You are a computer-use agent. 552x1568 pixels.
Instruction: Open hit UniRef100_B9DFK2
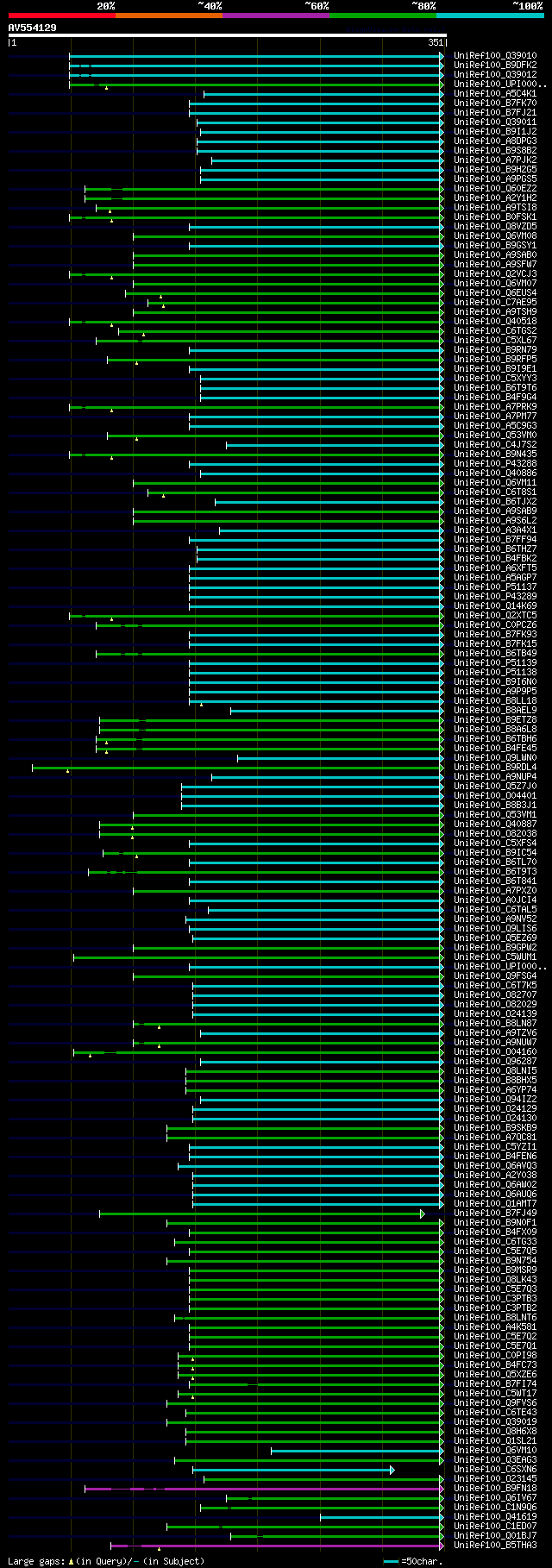coord(495,66)
